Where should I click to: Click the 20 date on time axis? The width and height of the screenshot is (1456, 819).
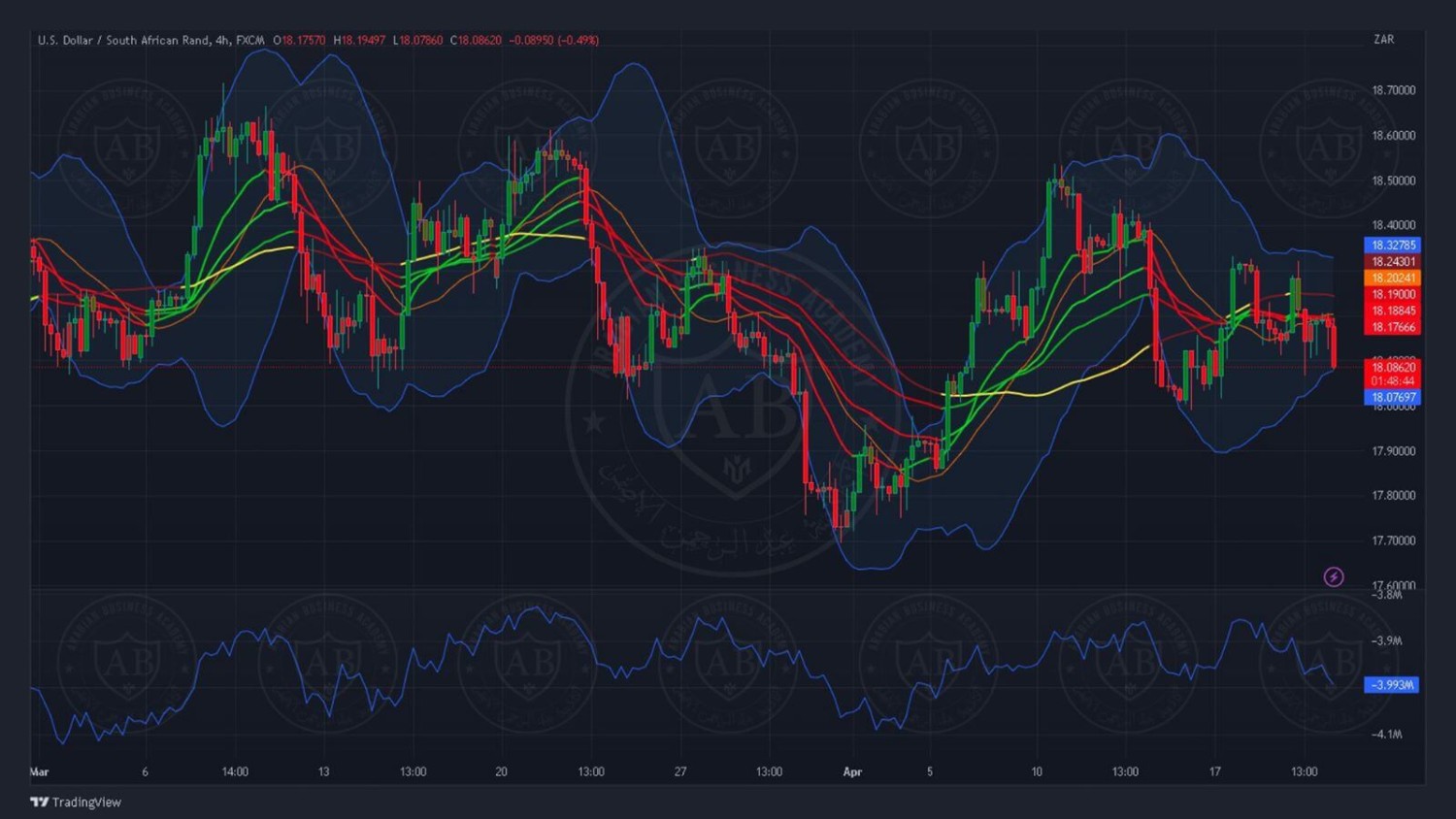point(501,772)
